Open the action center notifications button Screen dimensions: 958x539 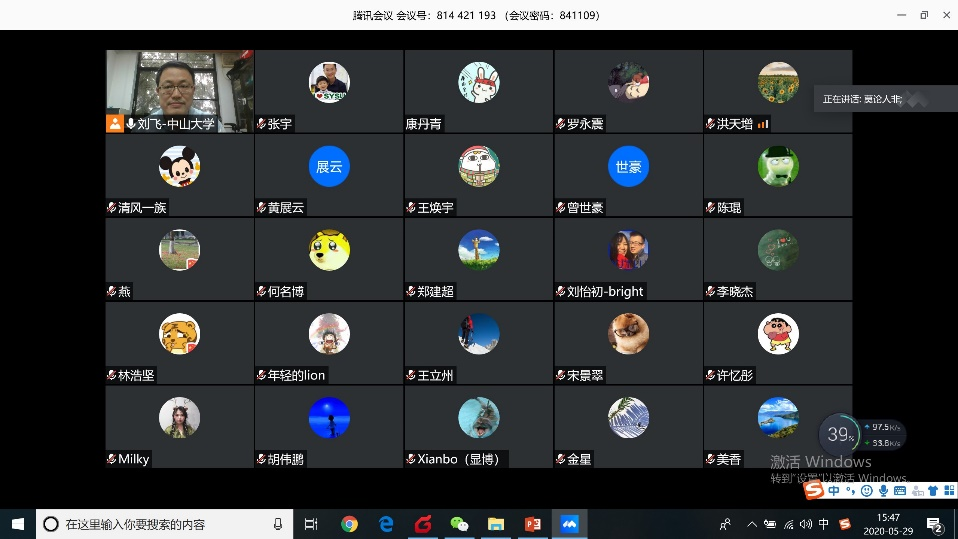(934, 524)
